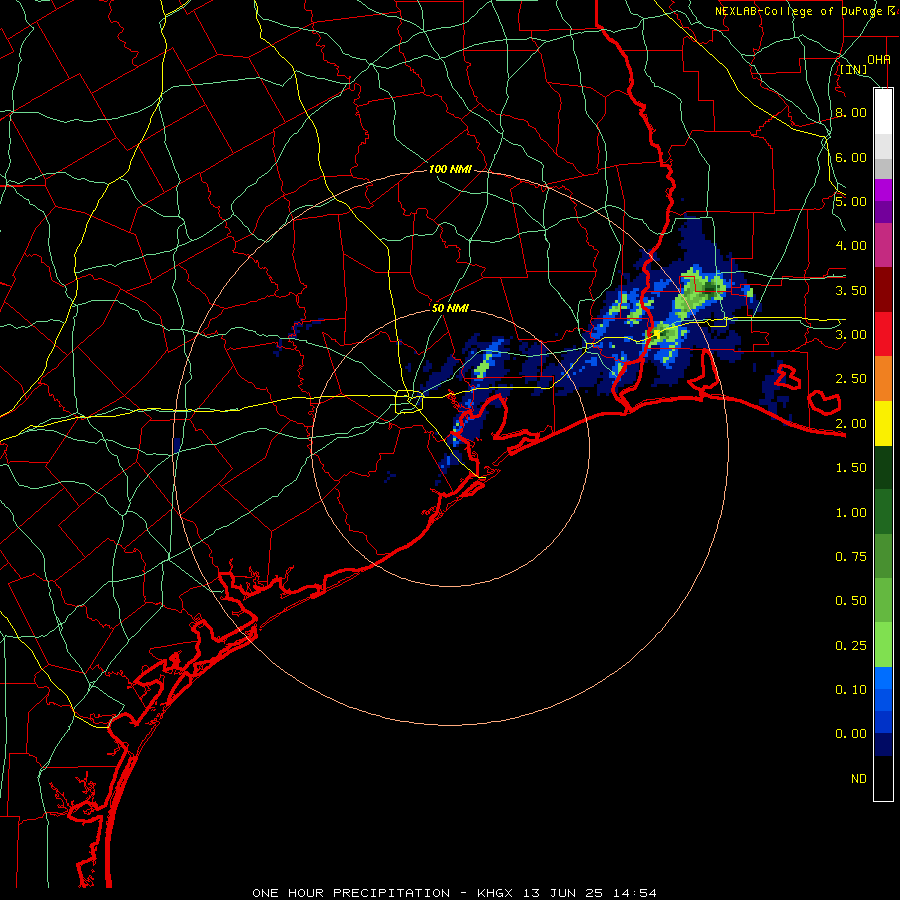Click the 50 NMI range ring label

click(450, 308)
